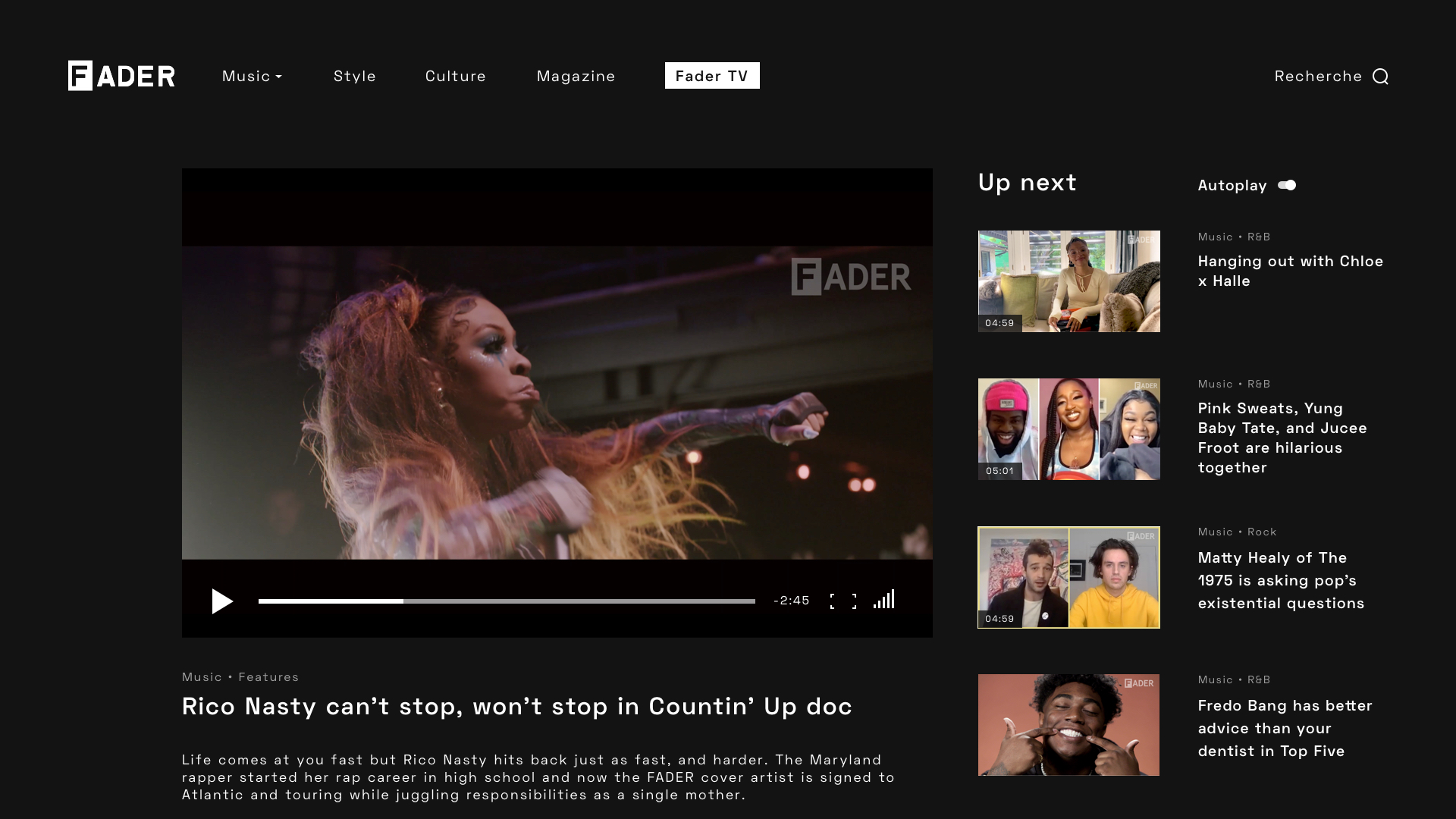This screenshot has width=1456, height=819.
Task: Click the play button on the video
Action: (x=222, y=601)
